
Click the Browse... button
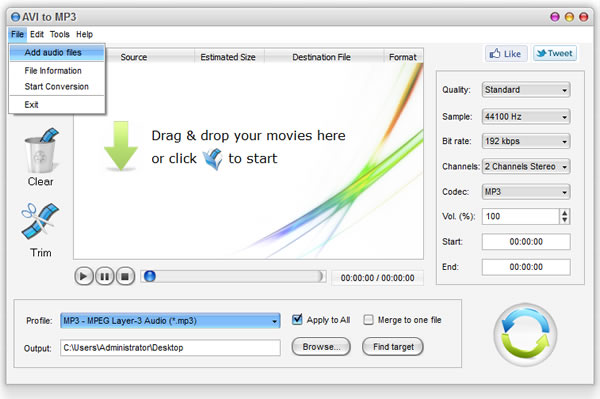(321, 347)
